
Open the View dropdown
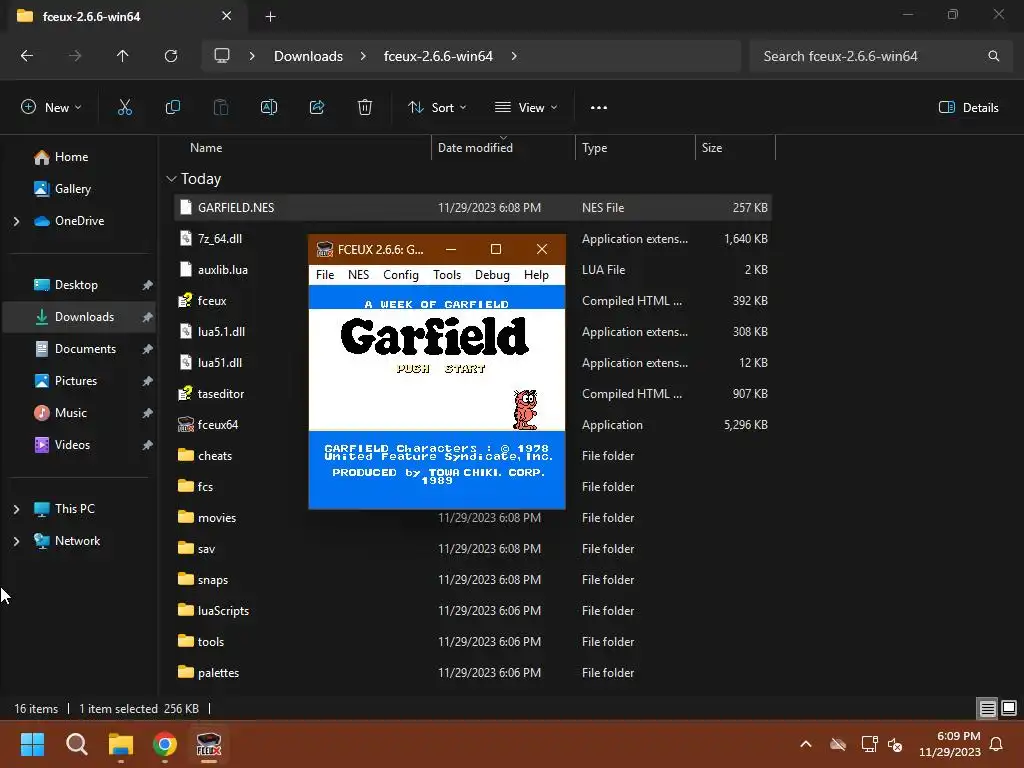coord(526,108)
